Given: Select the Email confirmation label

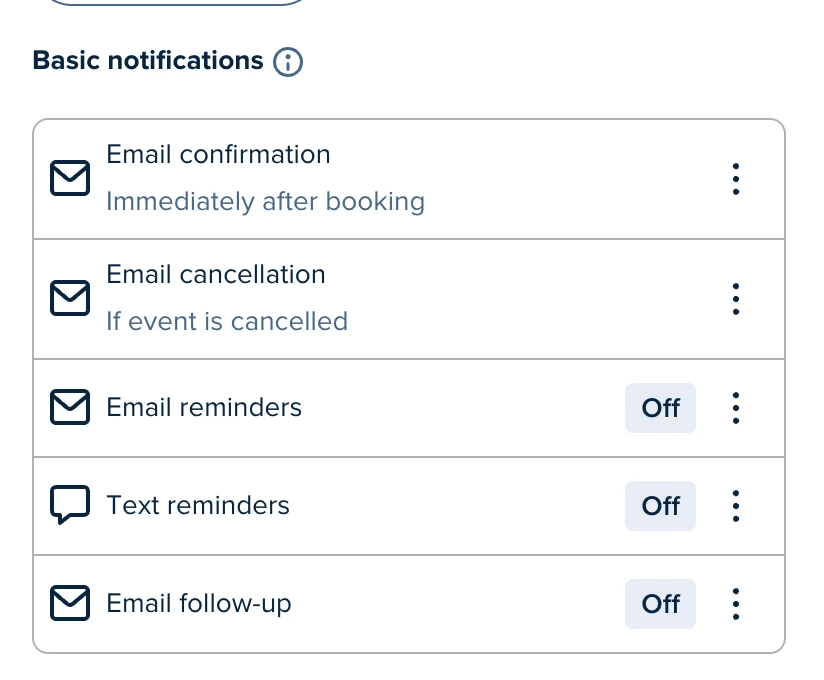Looking at the screenshot, I should [218, 155].
